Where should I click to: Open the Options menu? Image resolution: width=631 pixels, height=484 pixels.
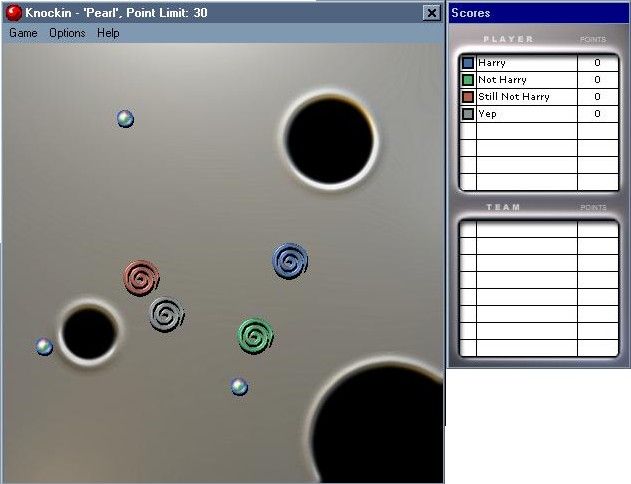(67, 33)
